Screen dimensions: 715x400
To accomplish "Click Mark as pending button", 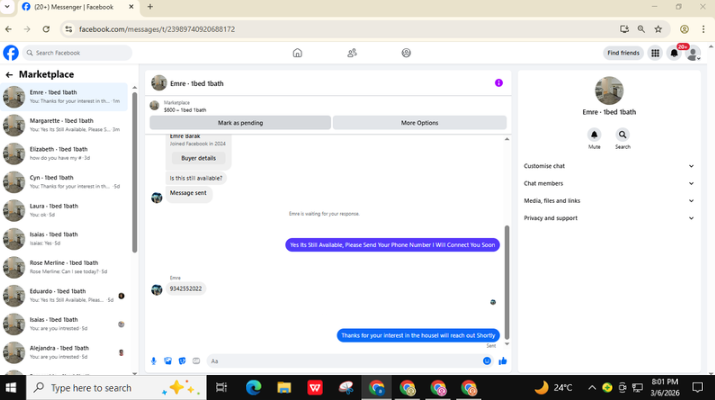I will [240, 123].
